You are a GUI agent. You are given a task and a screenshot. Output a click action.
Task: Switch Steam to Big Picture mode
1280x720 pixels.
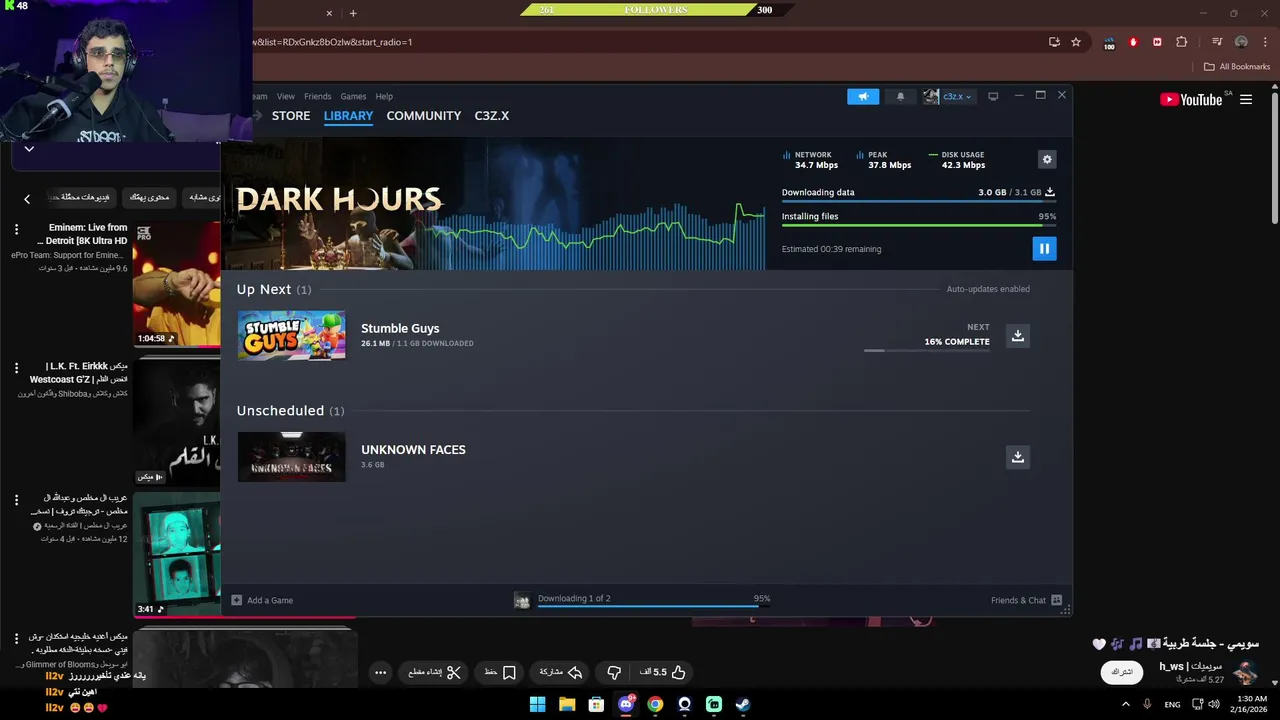pos(993,96)
